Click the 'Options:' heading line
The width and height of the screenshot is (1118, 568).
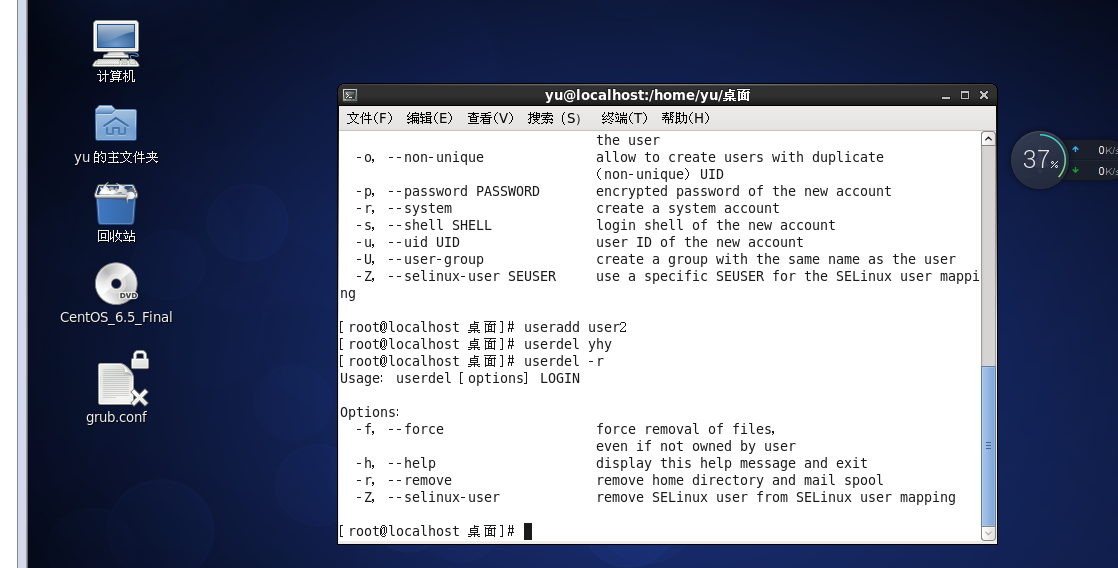369,412
